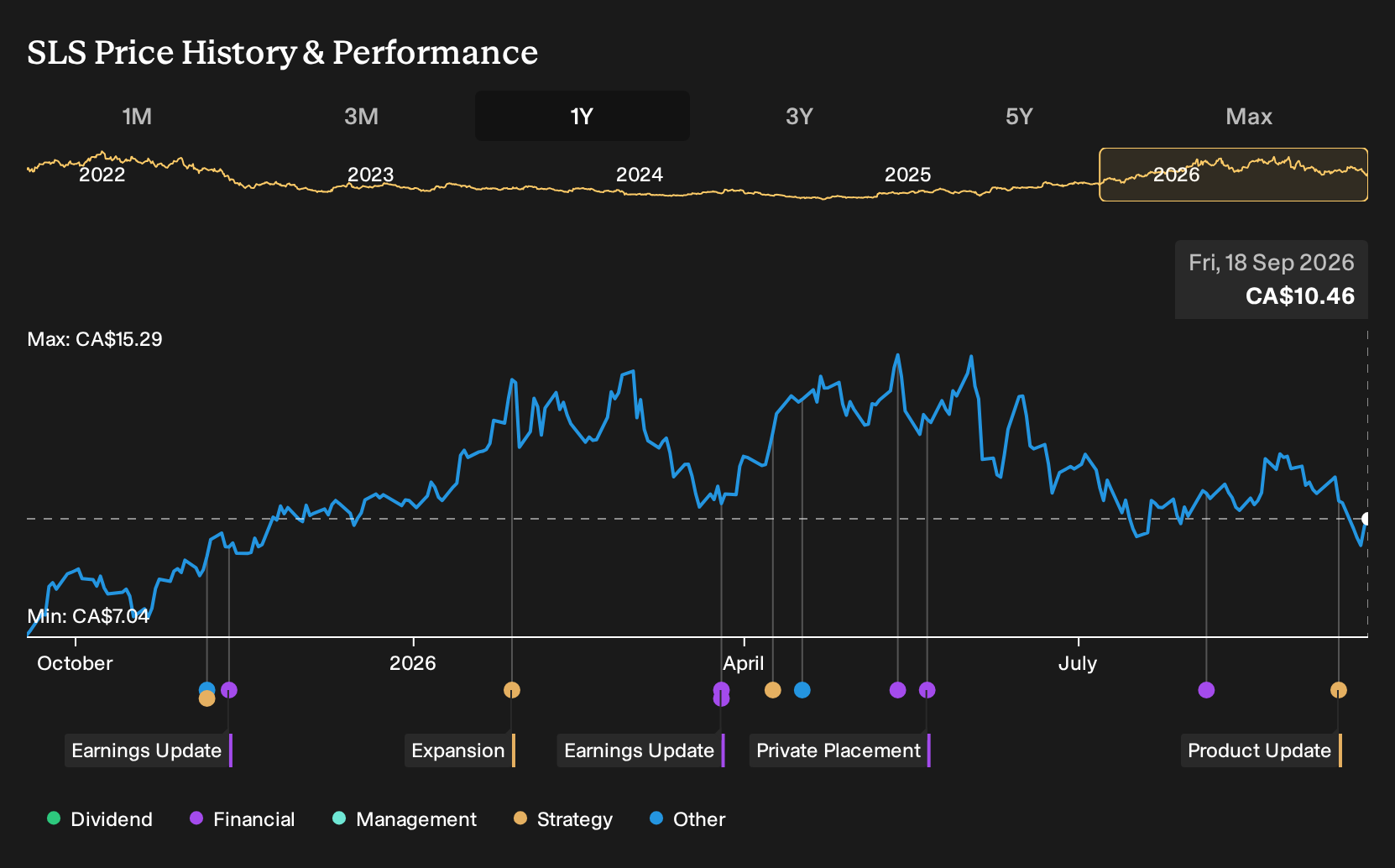Click the orange dot linked to Expansion label
Screen dimensions: 1395x868
(512, 690)
